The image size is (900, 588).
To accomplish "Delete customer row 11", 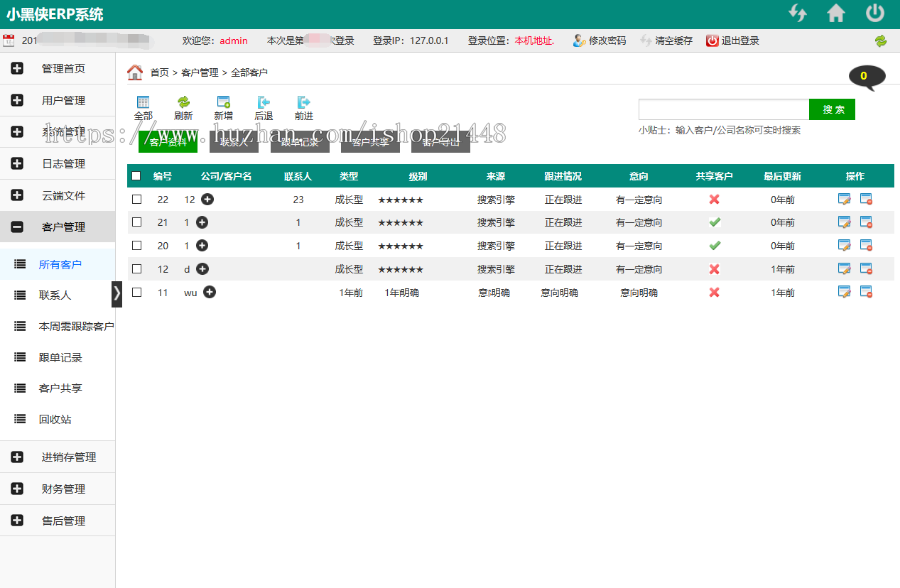I will click(x=866, y=292).
